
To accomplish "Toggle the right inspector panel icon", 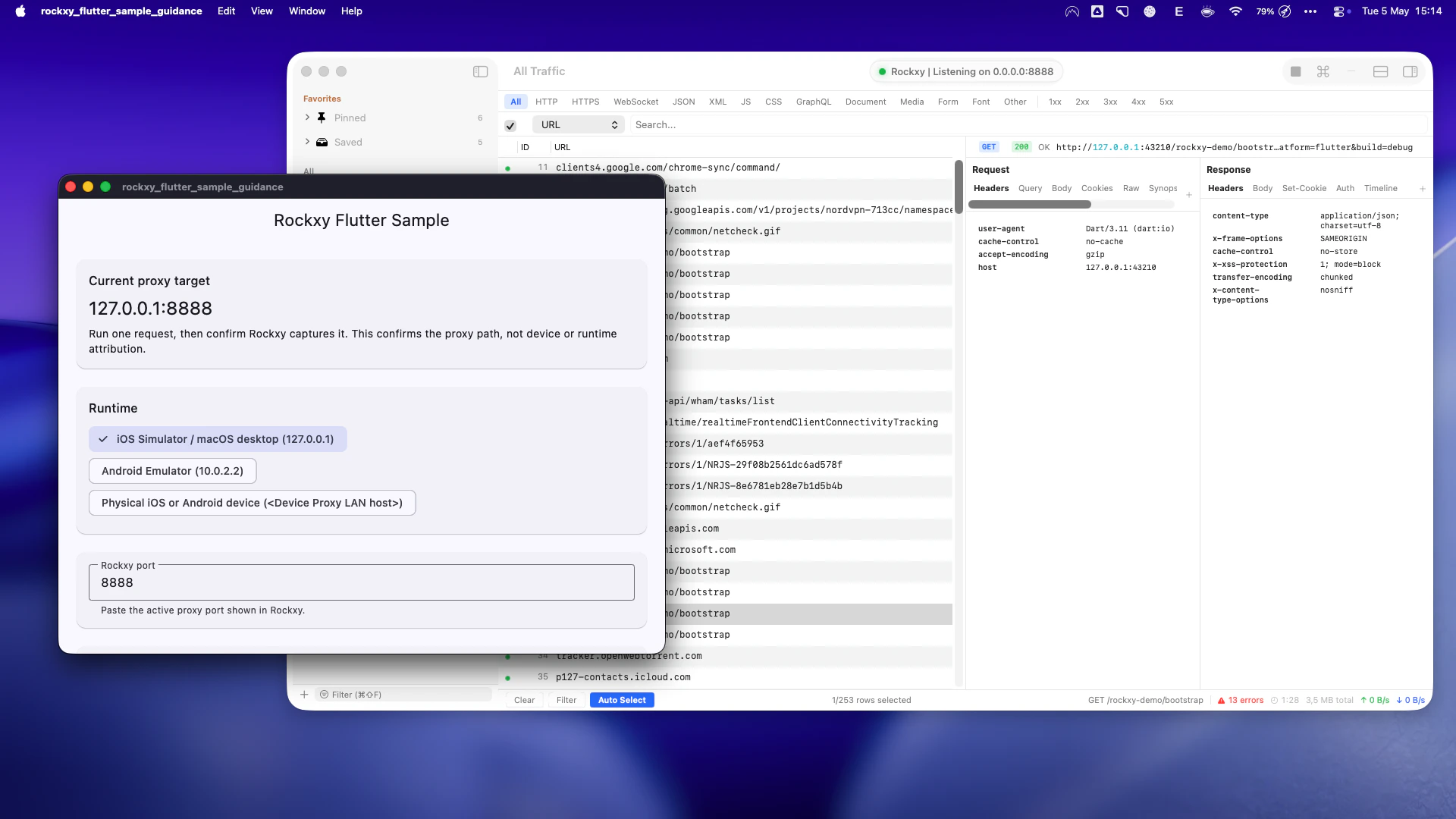I will click(x=1410, y=71).
